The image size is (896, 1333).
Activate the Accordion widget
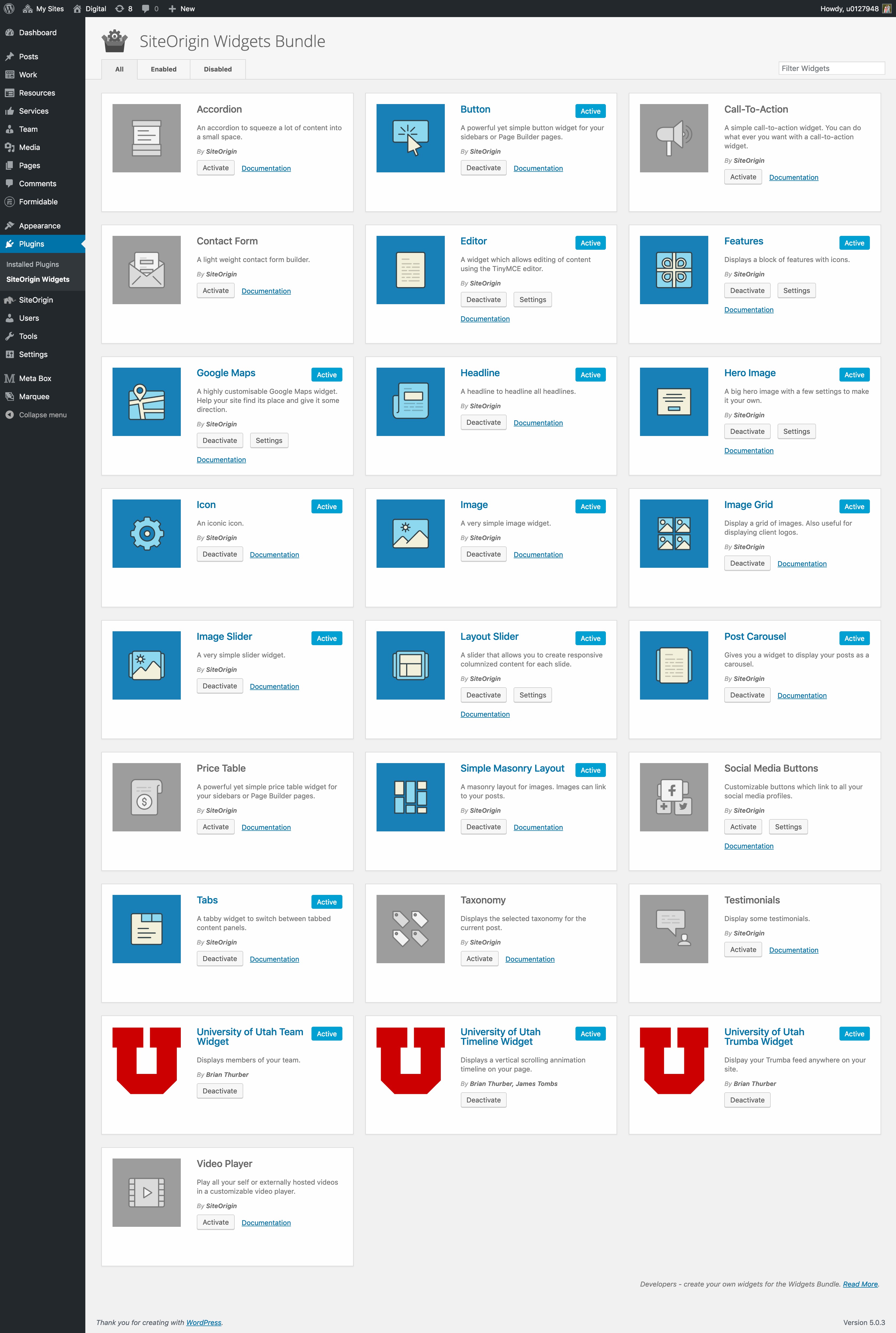tap(215, 168)
